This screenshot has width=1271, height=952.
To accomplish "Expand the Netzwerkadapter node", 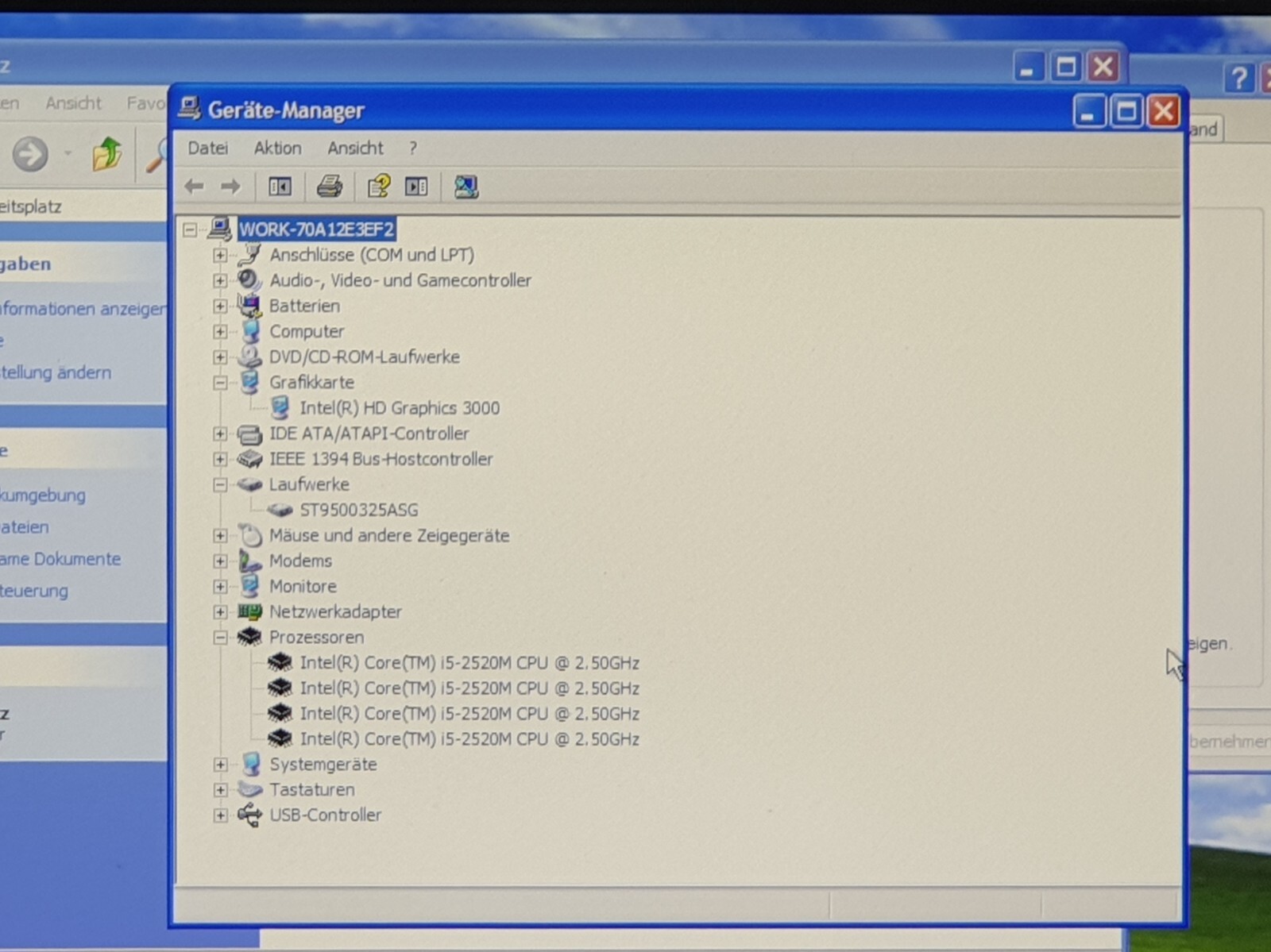I will coord(220,611).
